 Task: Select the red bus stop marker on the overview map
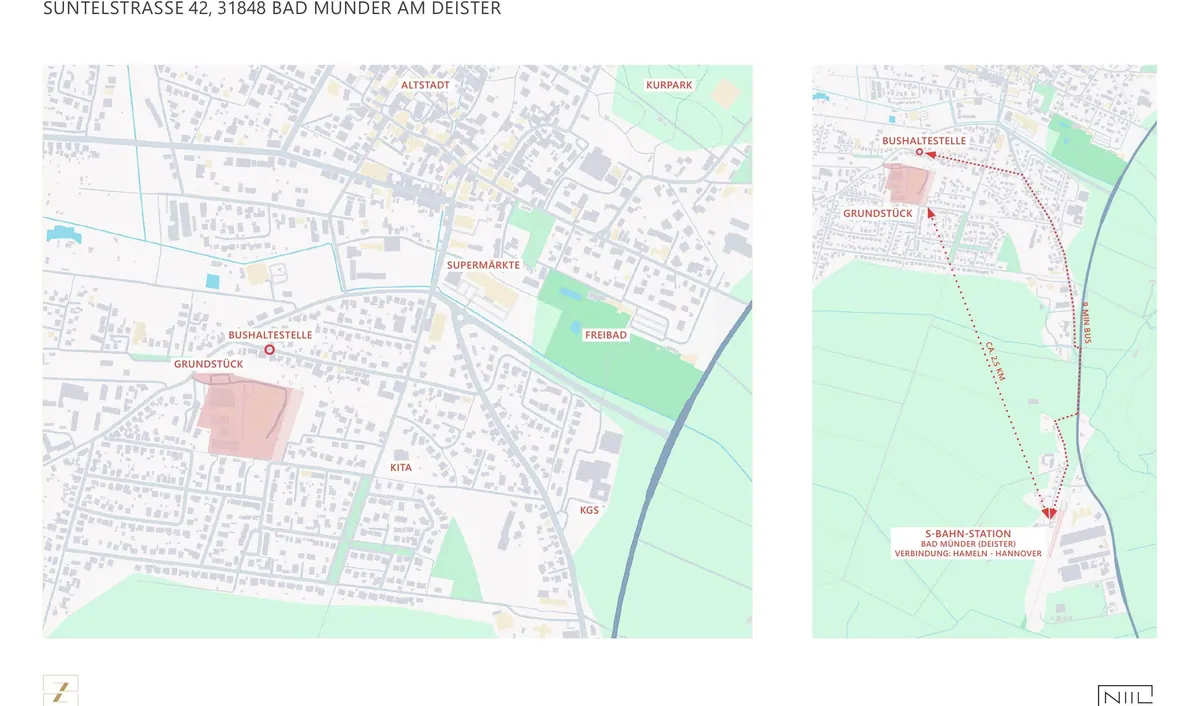(x=919, y=152)
